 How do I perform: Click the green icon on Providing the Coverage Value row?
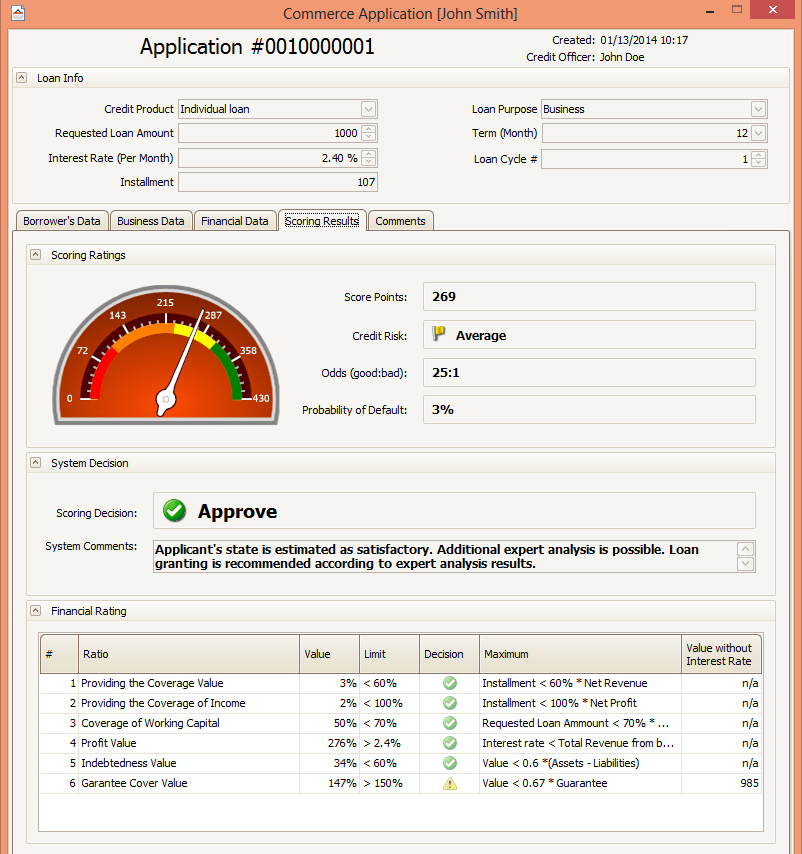[x=449, y=683]
